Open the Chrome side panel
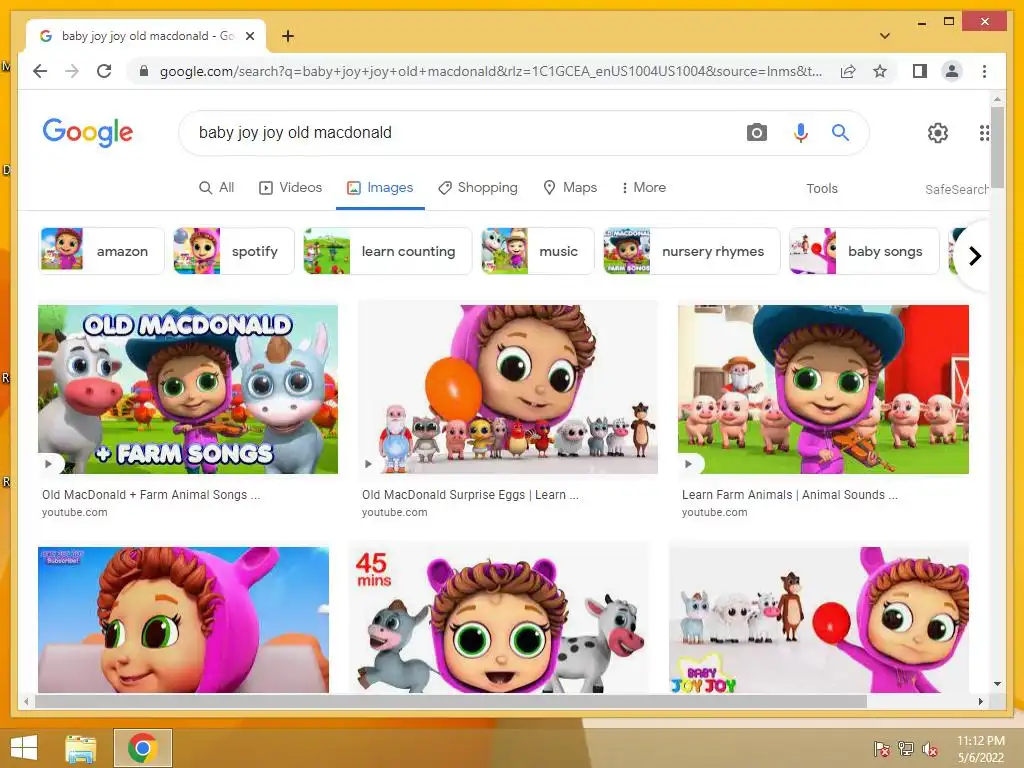 (x=920, y=71)
